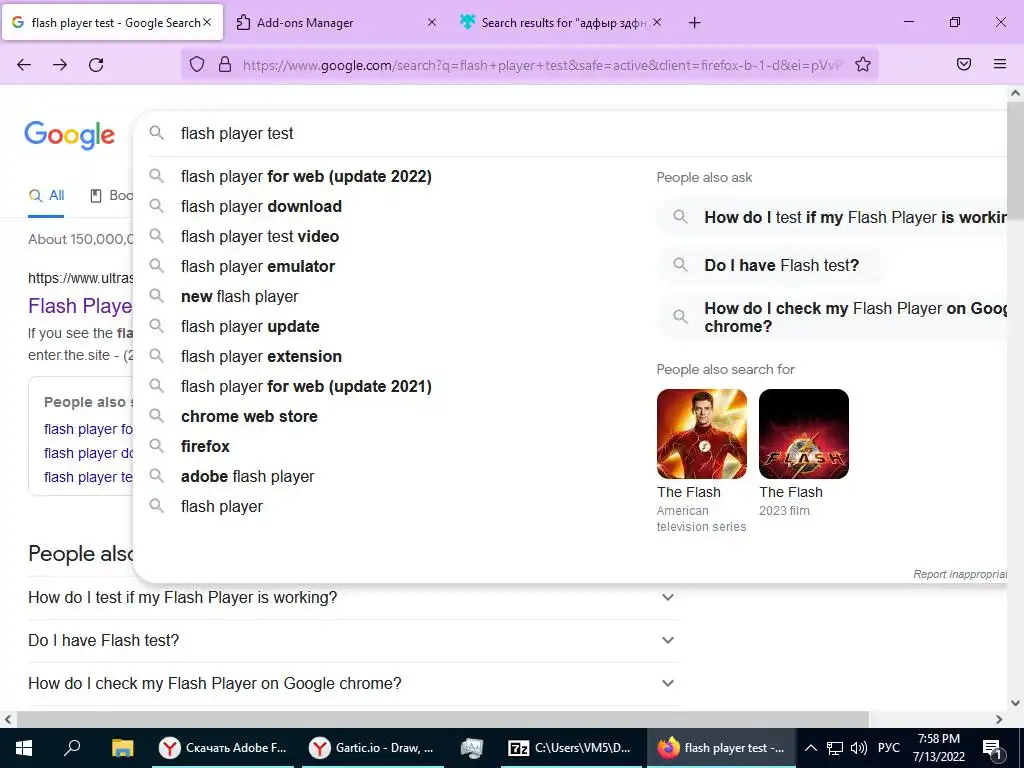Go back using the browser back arrow
The width and height of the screenshot is (1024, 768).
24,64
